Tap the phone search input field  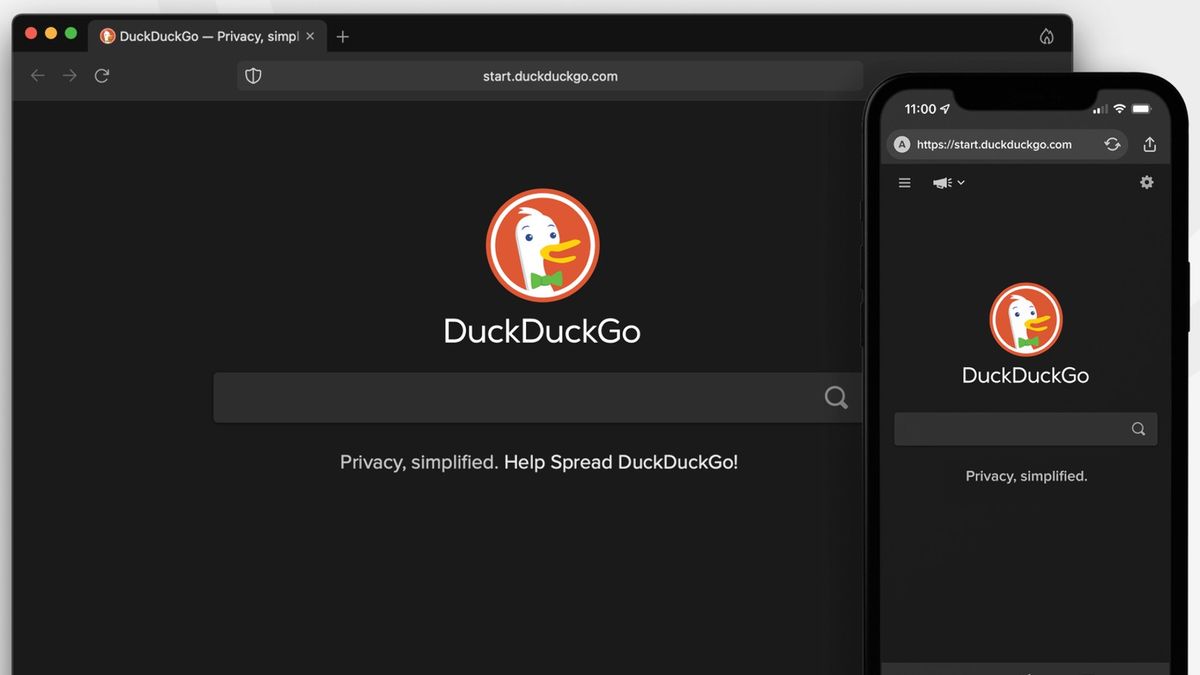coord(1026,429)
